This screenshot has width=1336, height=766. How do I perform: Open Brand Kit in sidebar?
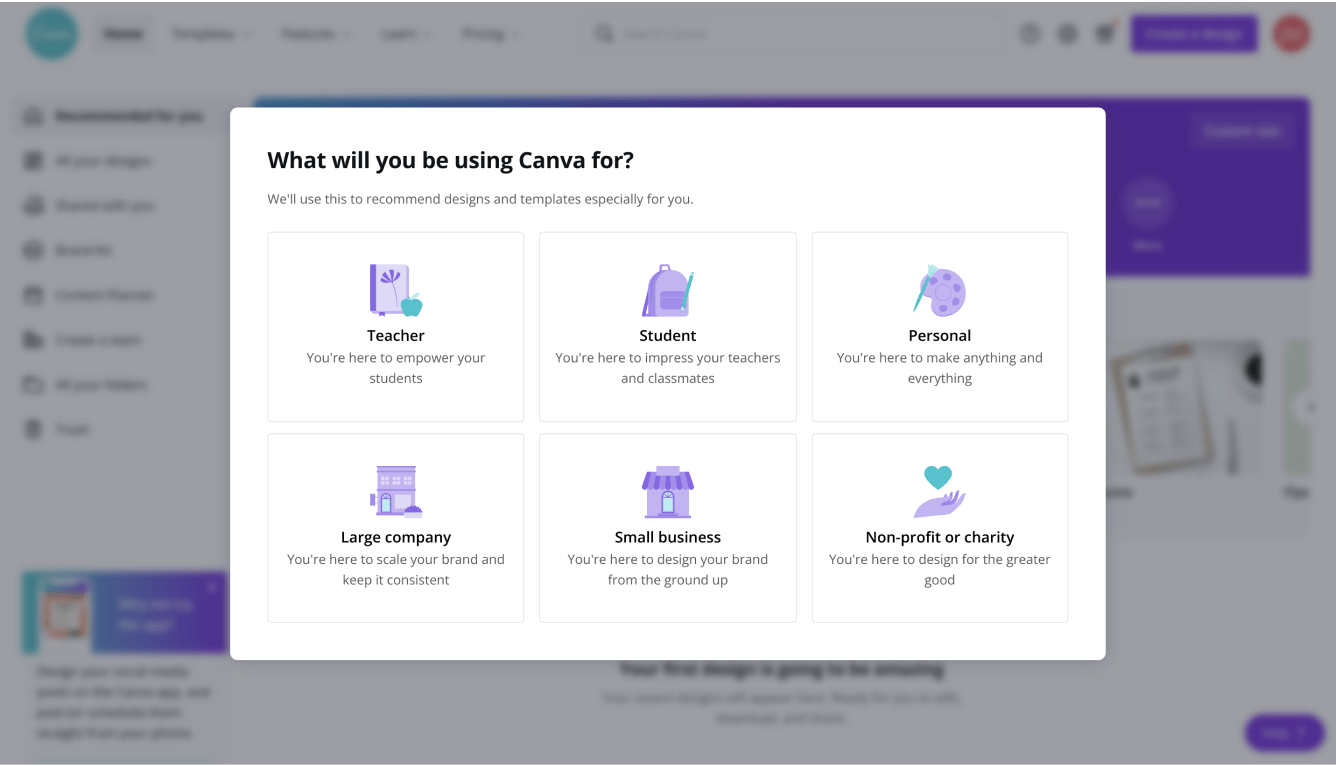pos(68,250)
